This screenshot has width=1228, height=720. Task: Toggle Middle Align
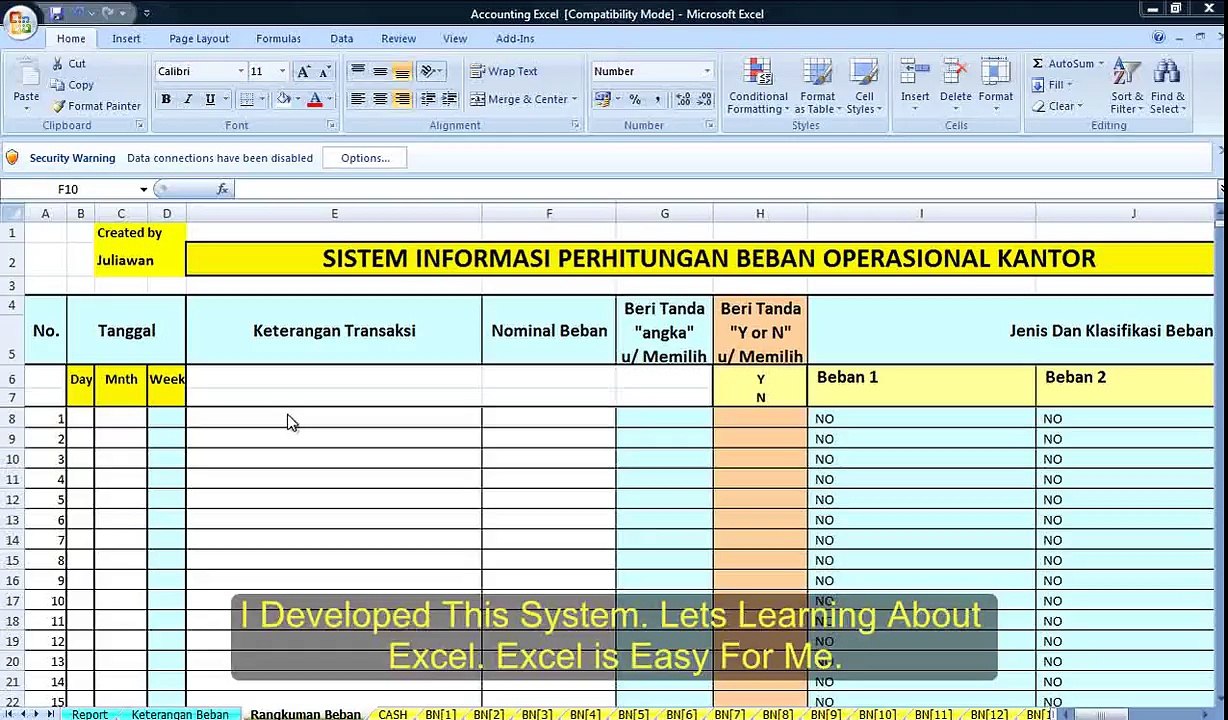pyautogui.click(x=380, y=71)
